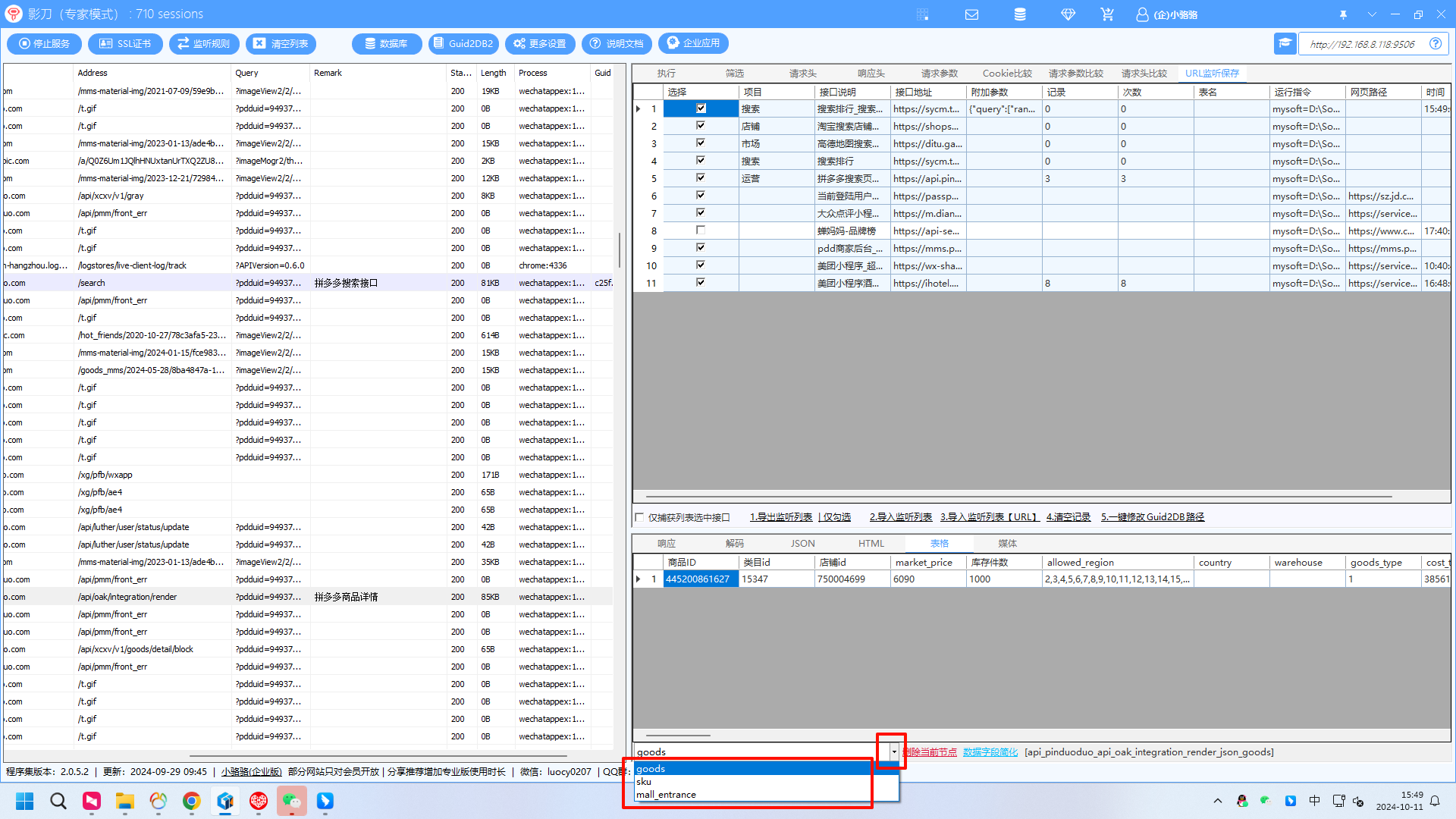Select sku from the dropdown list

point(644,781)
